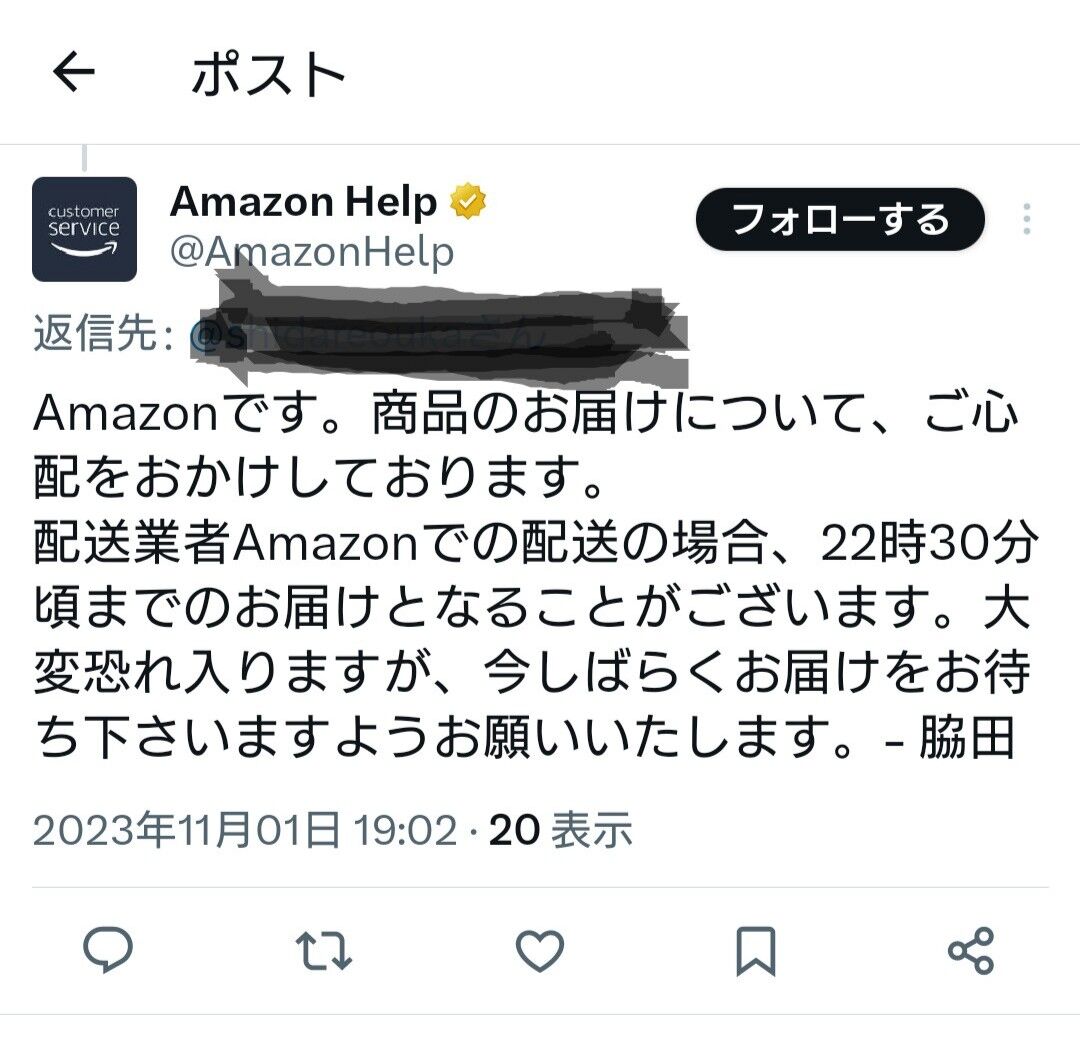Viewport: 1080px width, 1038px height.
Task: Tap the 返信先 reply-to label
Action: (x=103, y=333)
